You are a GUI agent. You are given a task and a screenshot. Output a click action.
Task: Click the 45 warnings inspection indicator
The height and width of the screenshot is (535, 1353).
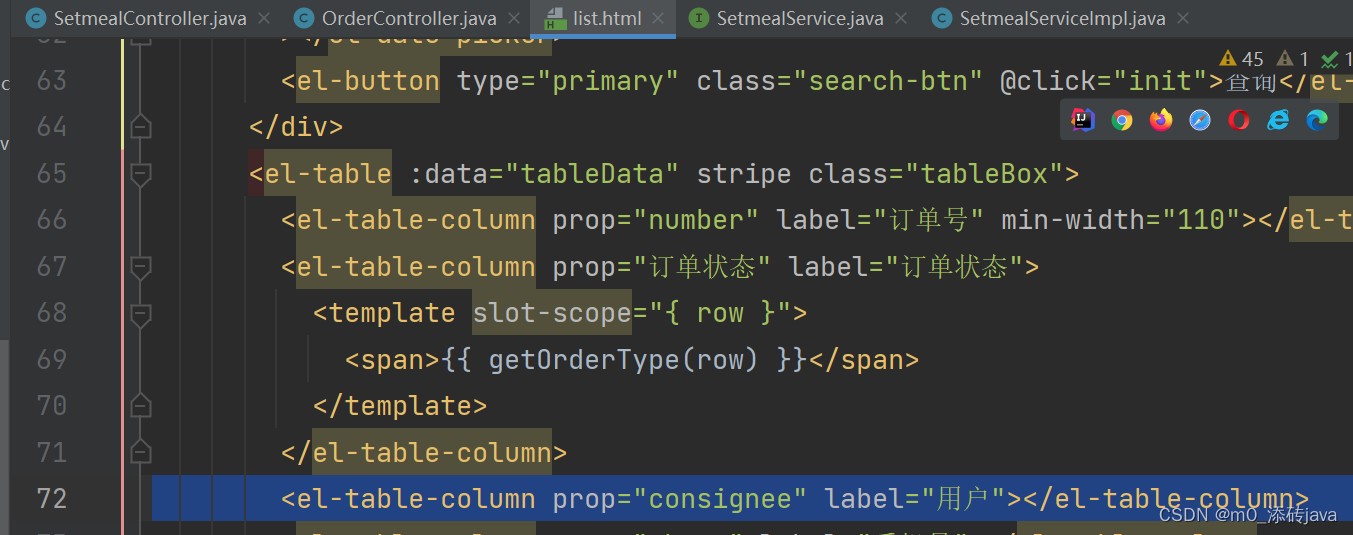1242,59
